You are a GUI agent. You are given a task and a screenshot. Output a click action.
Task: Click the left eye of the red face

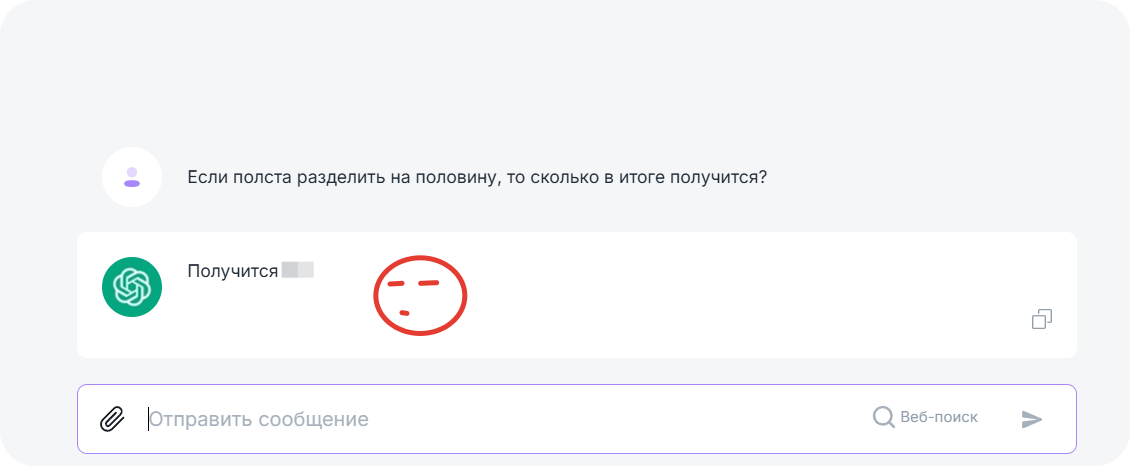coord(394,285)
